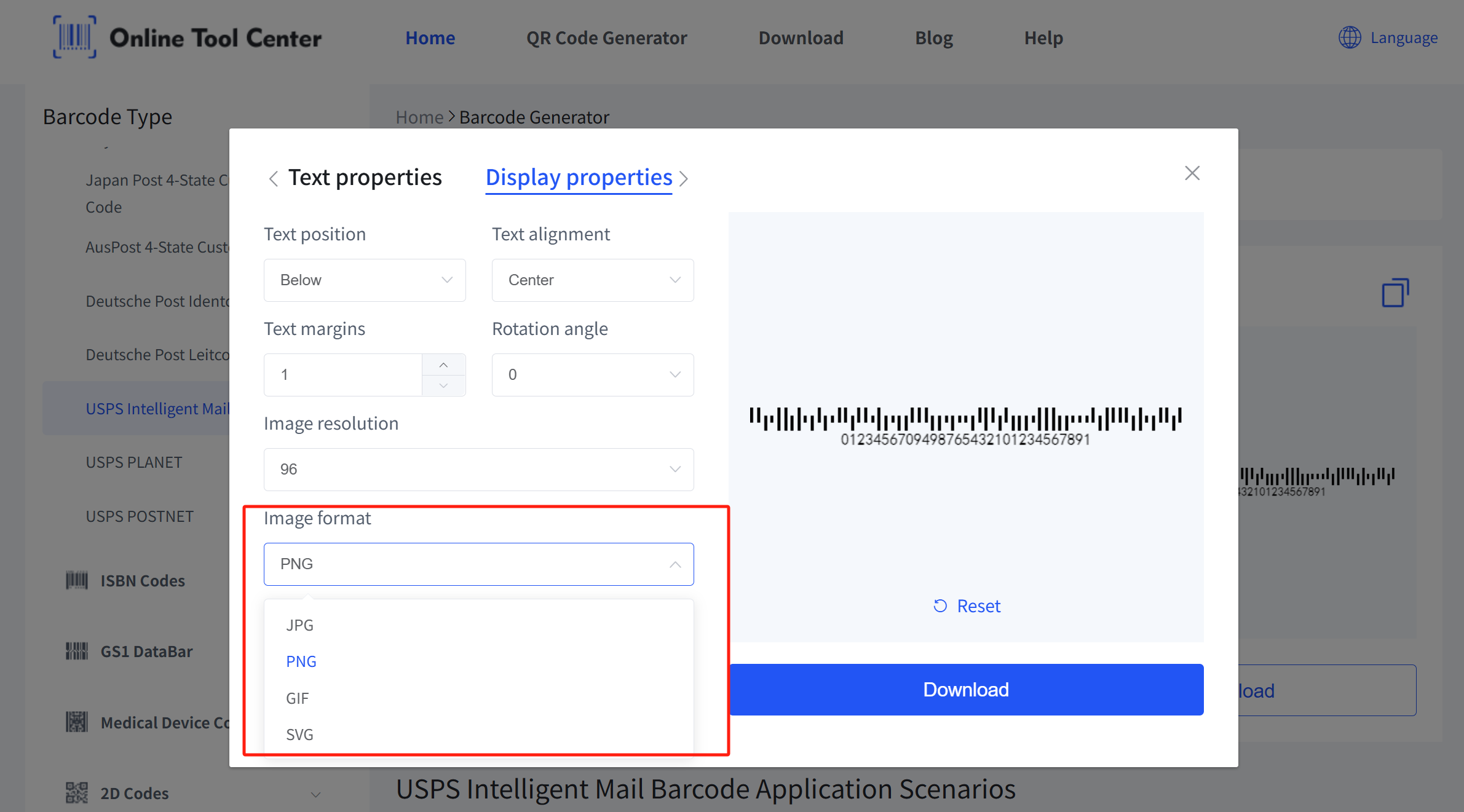Open the Image resolution dropdown
The height and width of the screenshot is (812, 1464).
(478, 470)
